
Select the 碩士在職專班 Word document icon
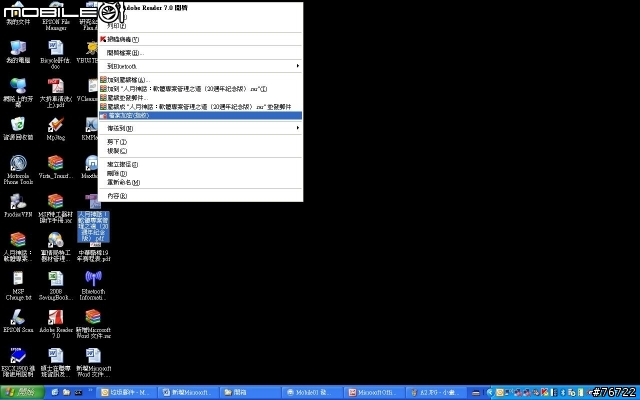[x=56, y=362]
